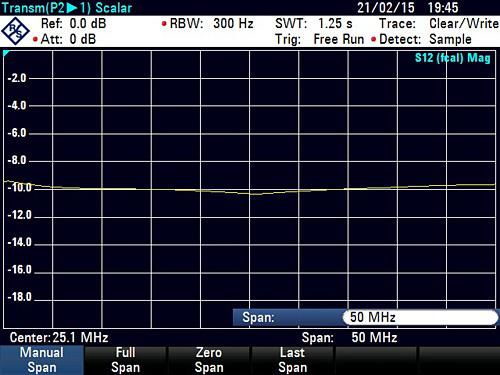Click the Ref: 0.0 dB setting
Viewport: 500px width, 375px height.
click(73, 24)
